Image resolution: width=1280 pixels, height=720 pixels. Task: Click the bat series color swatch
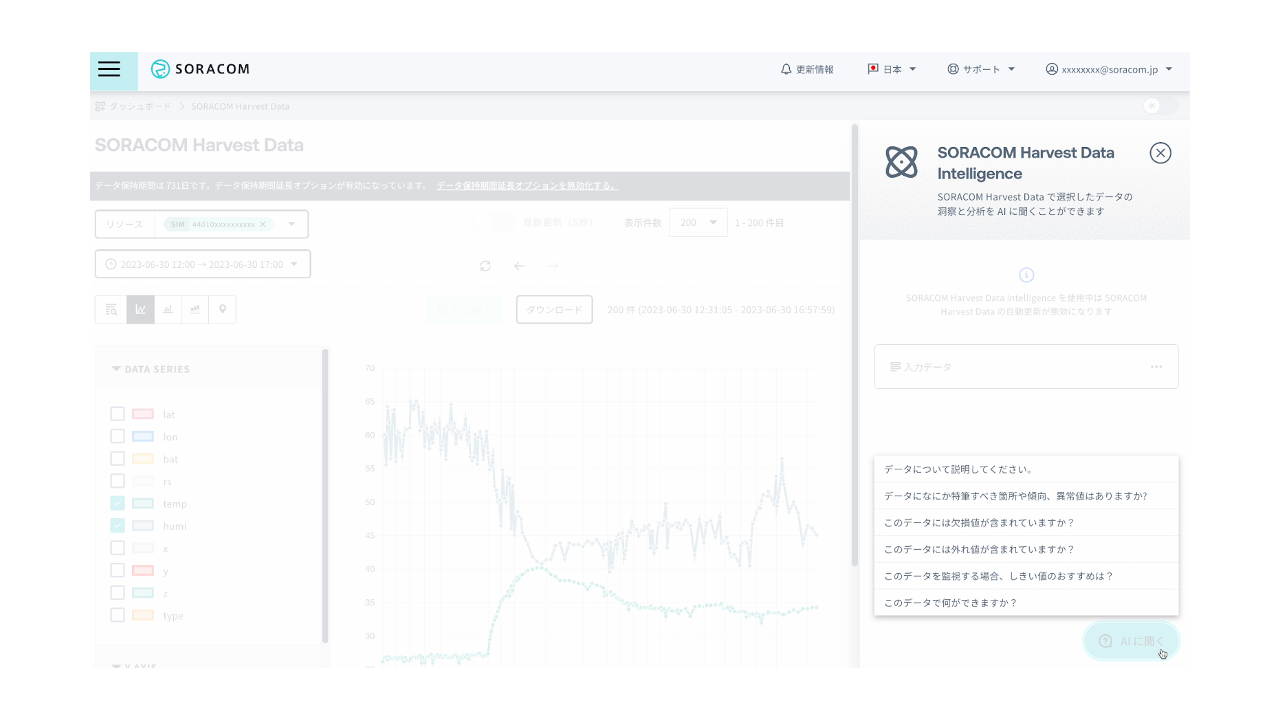143,459
